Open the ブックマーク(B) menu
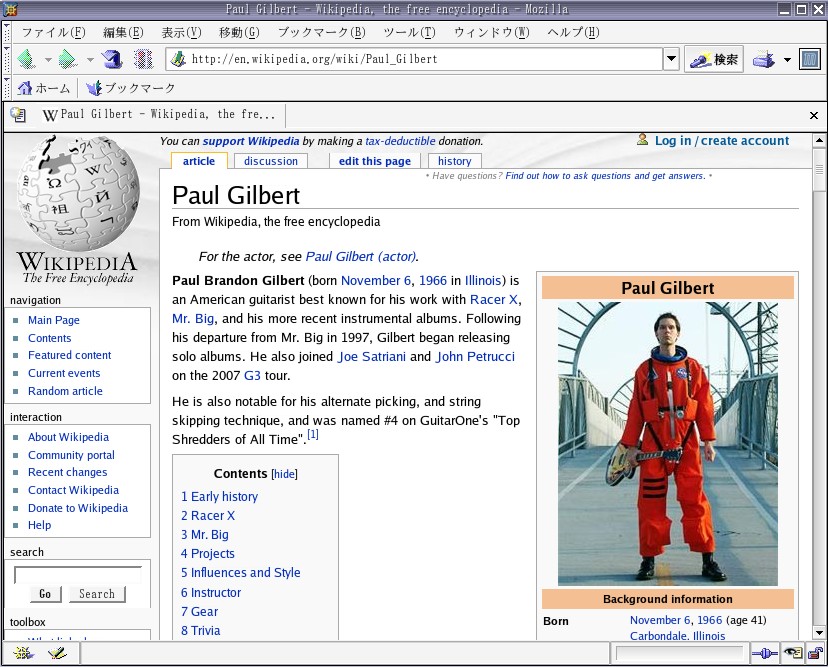Image resolution: width=828 pixels, height=667 pixels. [x=322, y=33]
